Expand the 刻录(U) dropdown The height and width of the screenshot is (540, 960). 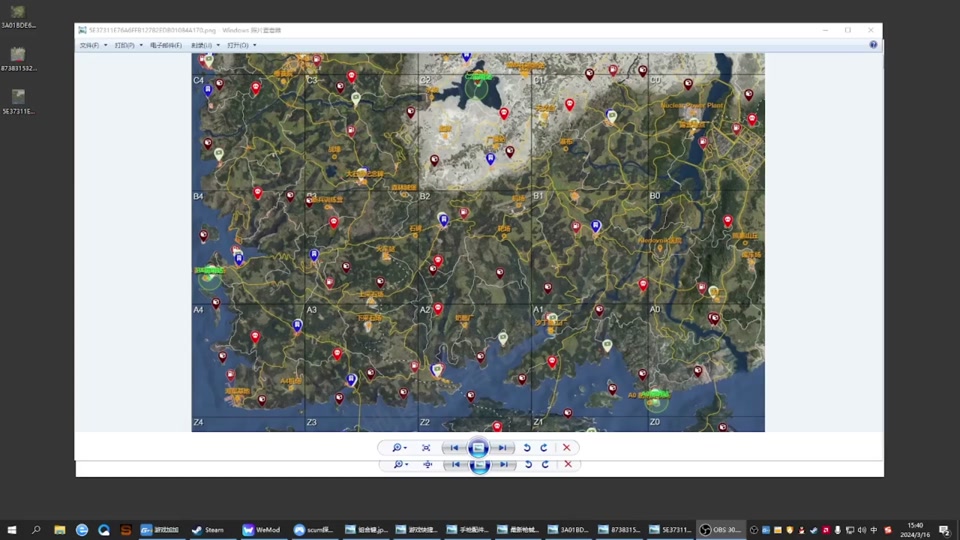click(204, 45)
